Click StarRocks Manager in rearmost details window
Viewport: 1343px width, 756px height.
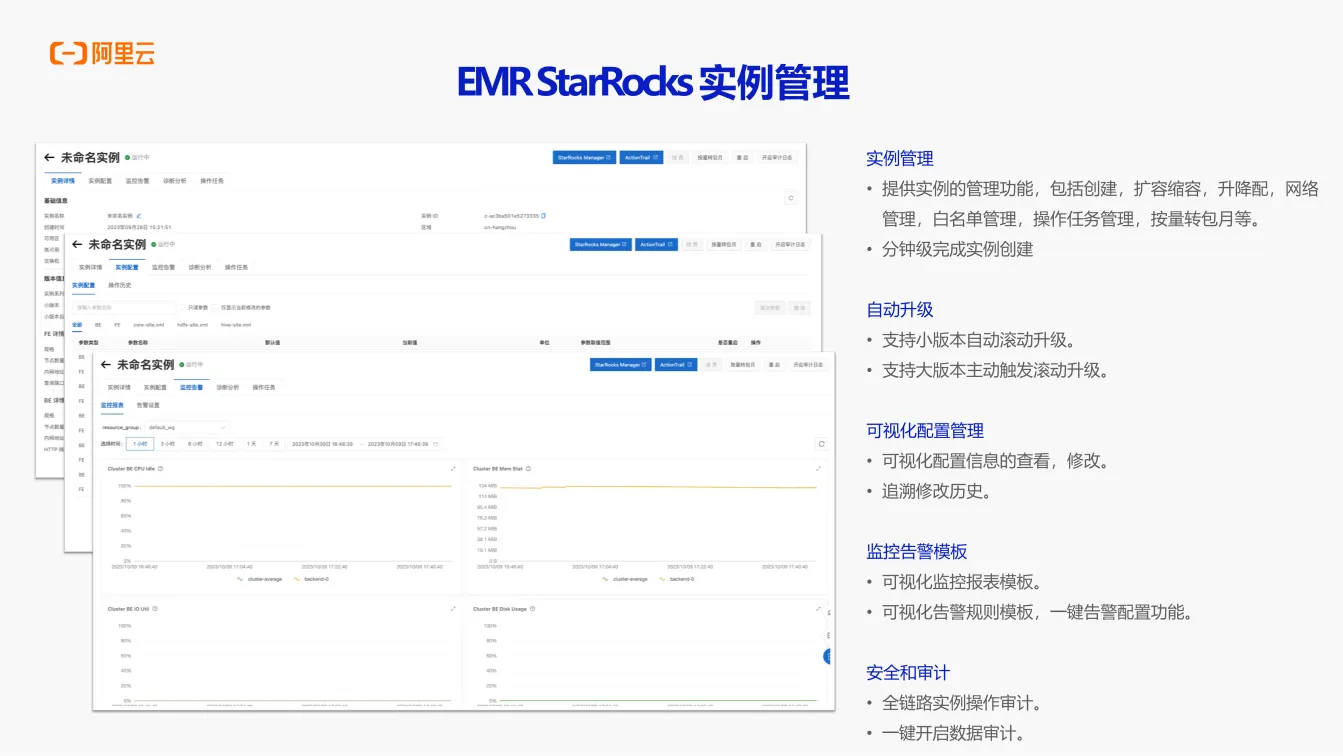584,157
